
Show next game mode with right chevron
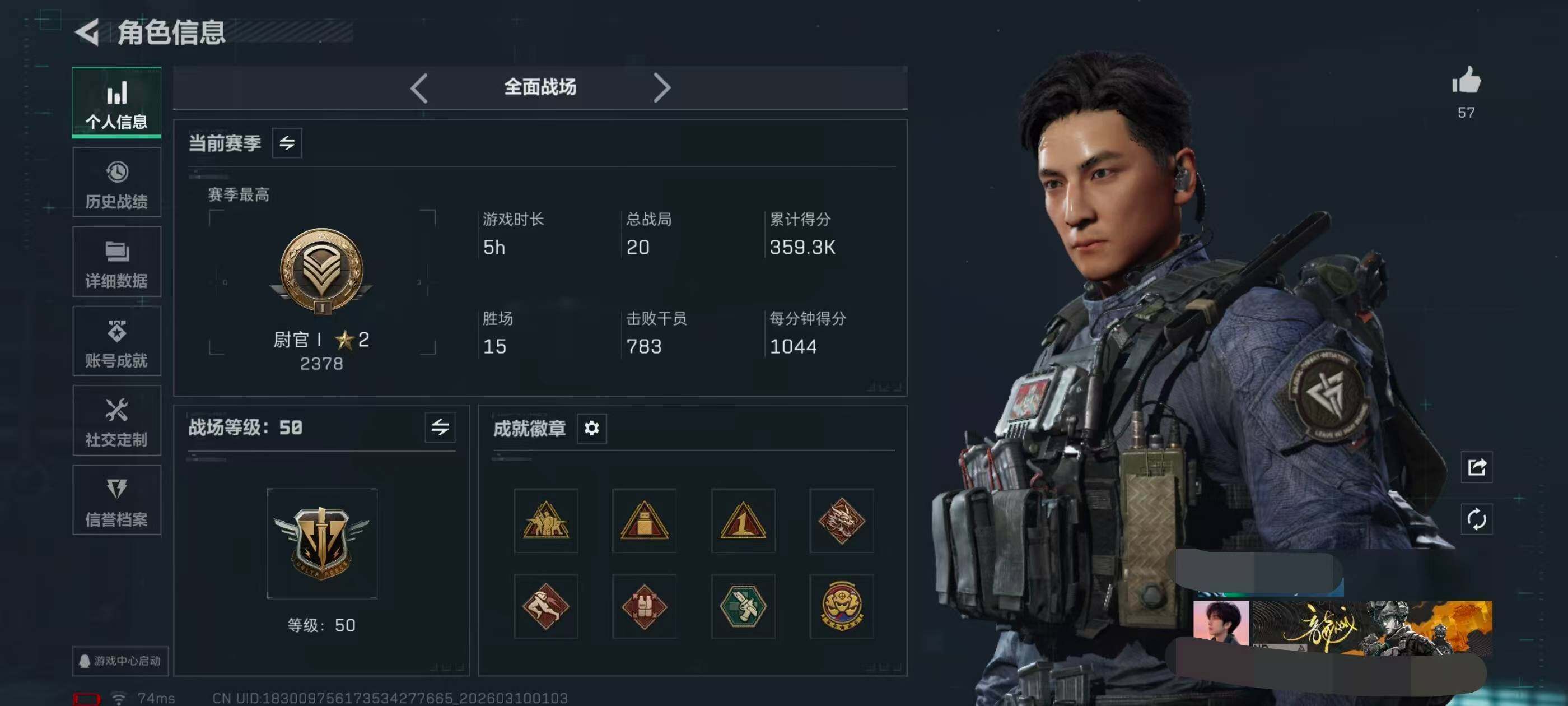(662, 88)
